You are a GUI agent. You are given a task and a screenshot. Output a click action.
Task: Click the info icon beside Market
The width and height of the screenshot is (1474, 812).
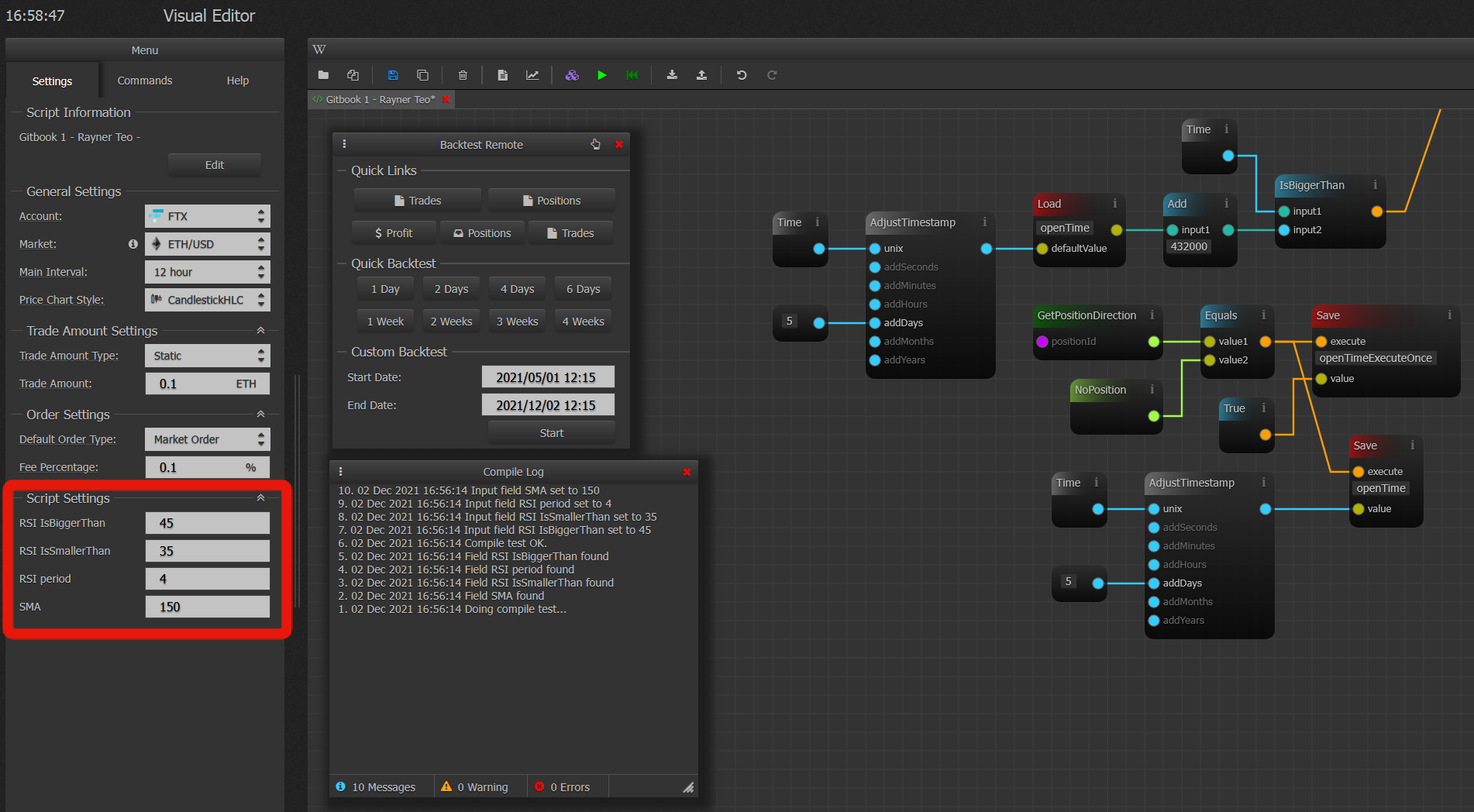pos(133,244)
